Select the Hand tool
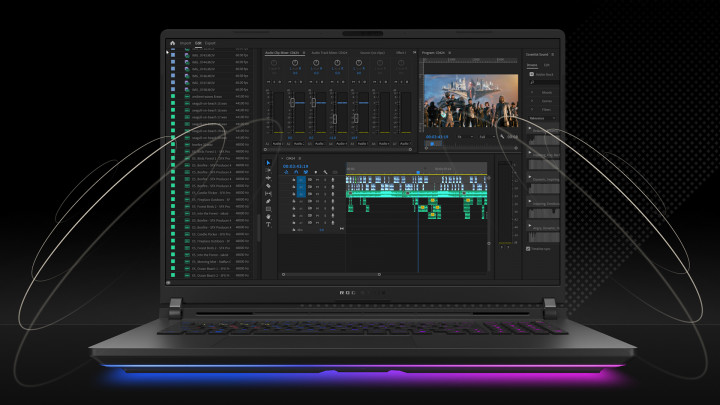The width and height of the screenshot is (720, 405). pyautogui.click(x=269, y=216)
